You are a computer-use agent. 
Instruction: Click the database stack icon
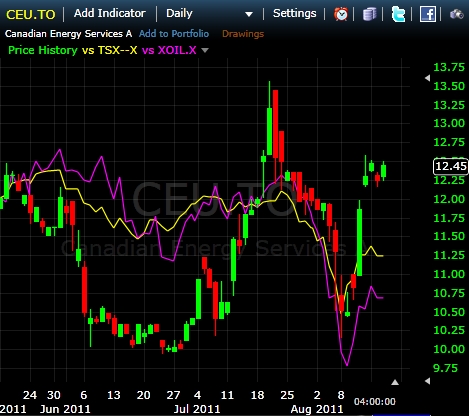pos(369,14)
